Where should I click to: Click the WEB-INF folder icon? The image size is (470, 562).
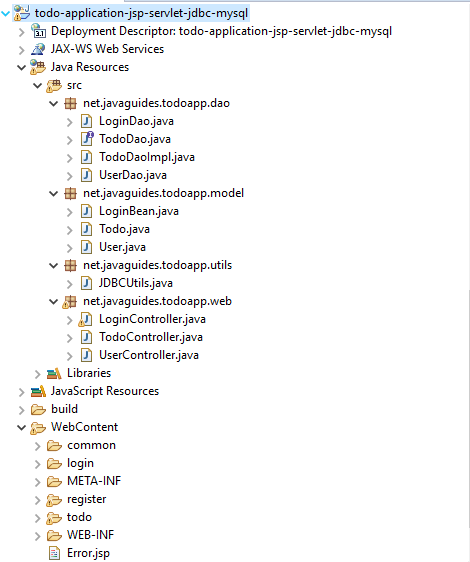pos(54,535)
